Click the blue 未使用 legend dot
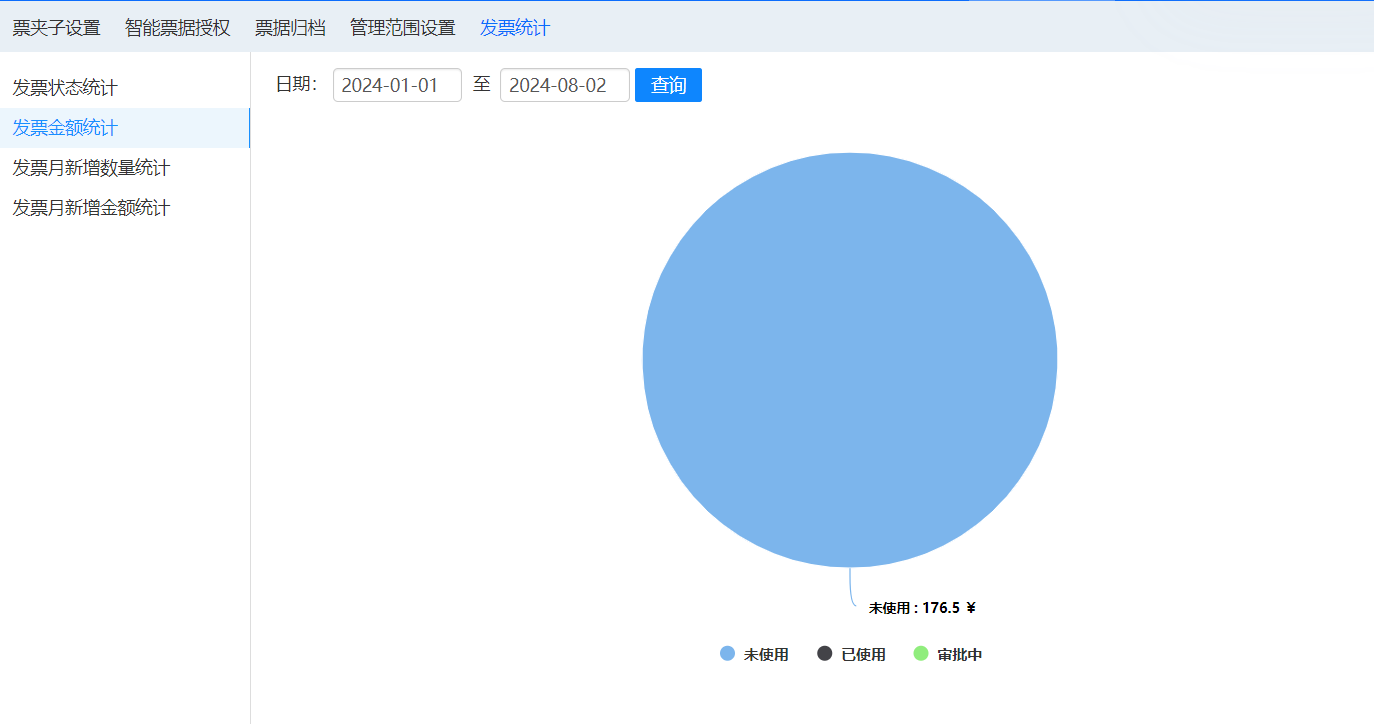1374x724 pixels. click(x=727, y=654)
